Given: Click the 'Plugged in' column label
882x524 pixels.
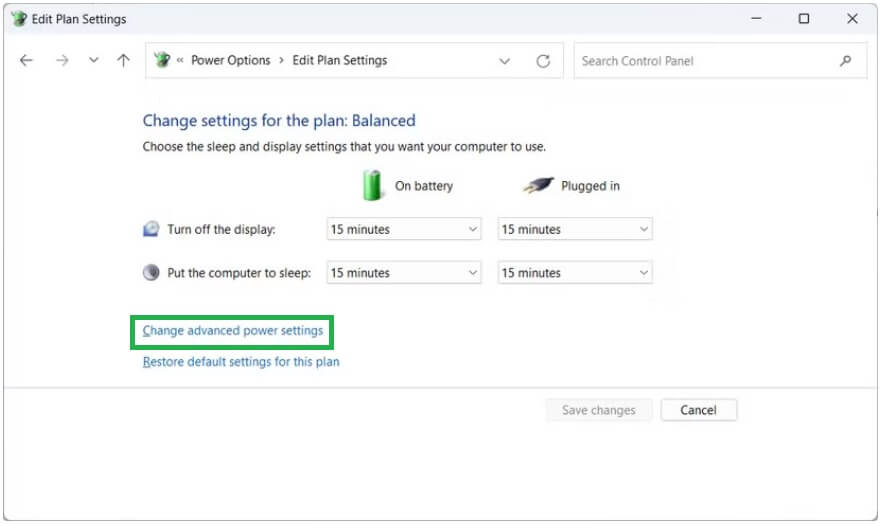Looking at the screenshot, I should click(590, 186).
